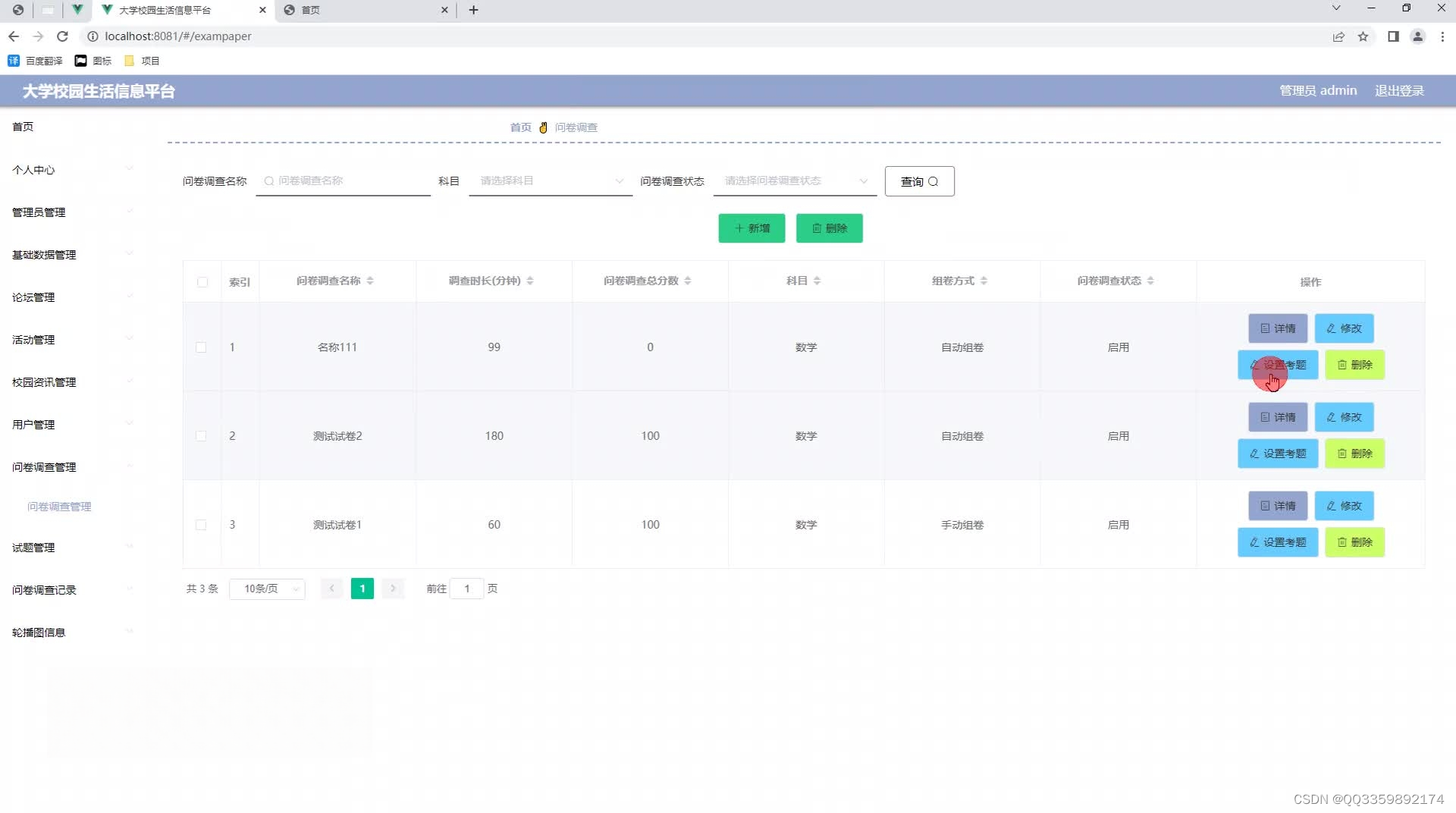This screenshot has width=1456, height=813.
Task: Click the view site information icon
Action: (x=93, y=36)
